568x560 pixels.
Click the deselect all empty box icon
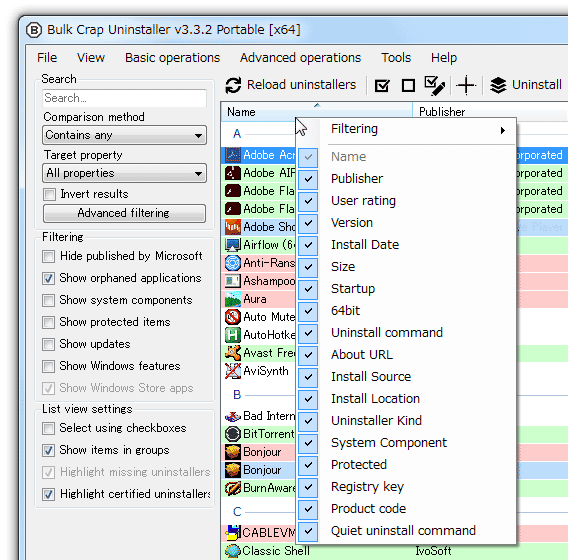click(x=408, y=86)
